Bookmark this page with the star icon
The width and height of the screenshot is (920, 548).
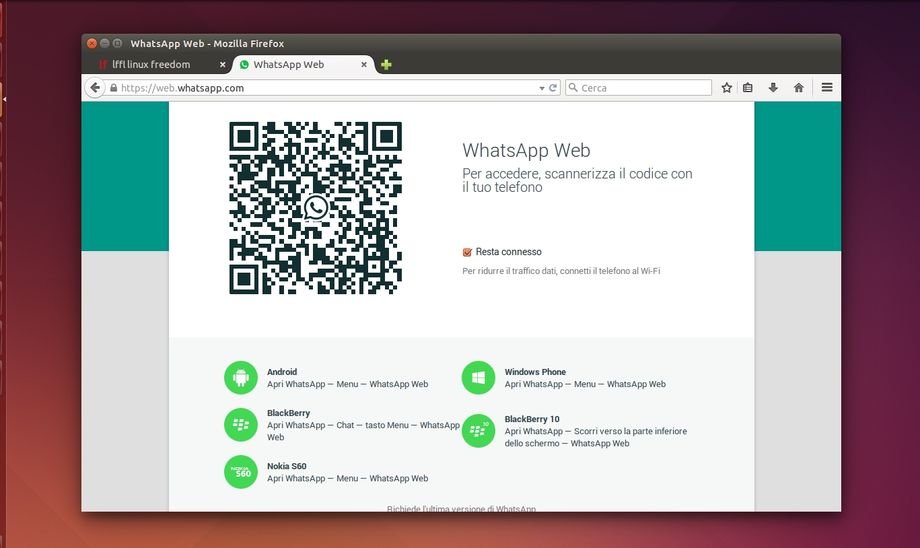pos(727,88)
